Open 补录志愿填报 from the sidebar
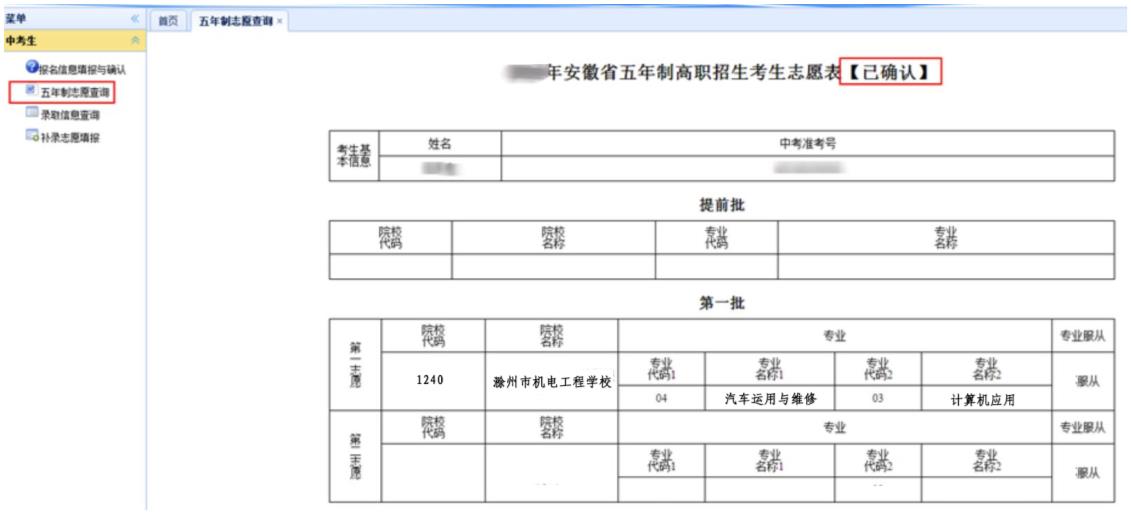 70,138
